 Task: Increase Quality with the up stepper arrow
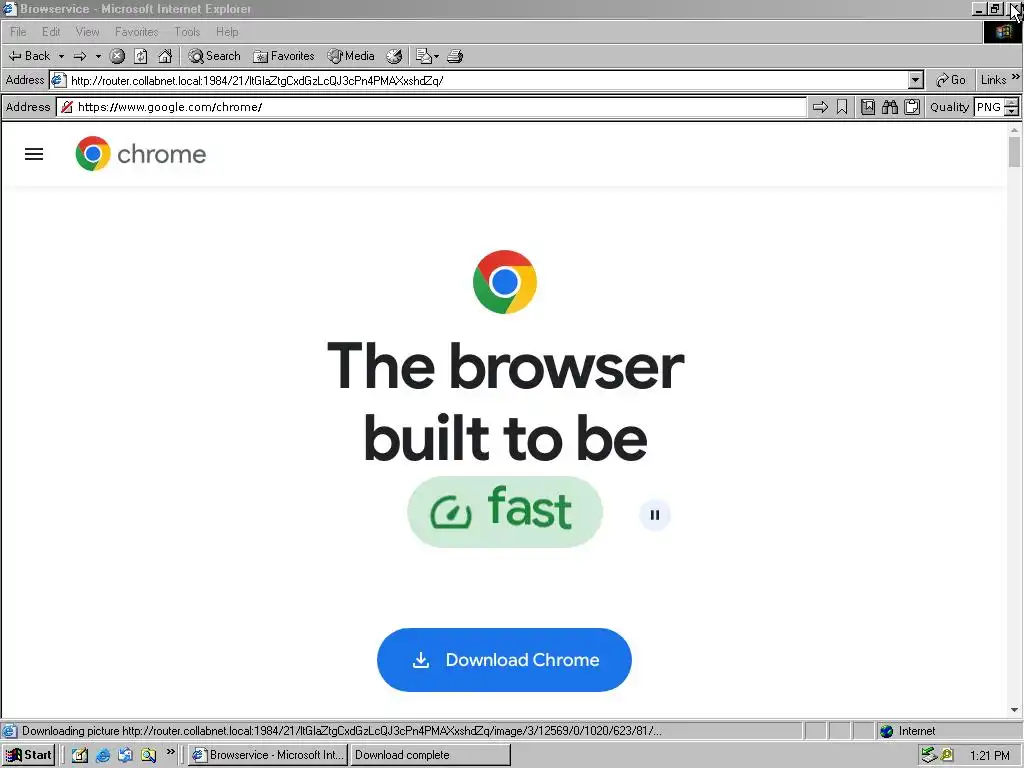tap(1012, 103)
